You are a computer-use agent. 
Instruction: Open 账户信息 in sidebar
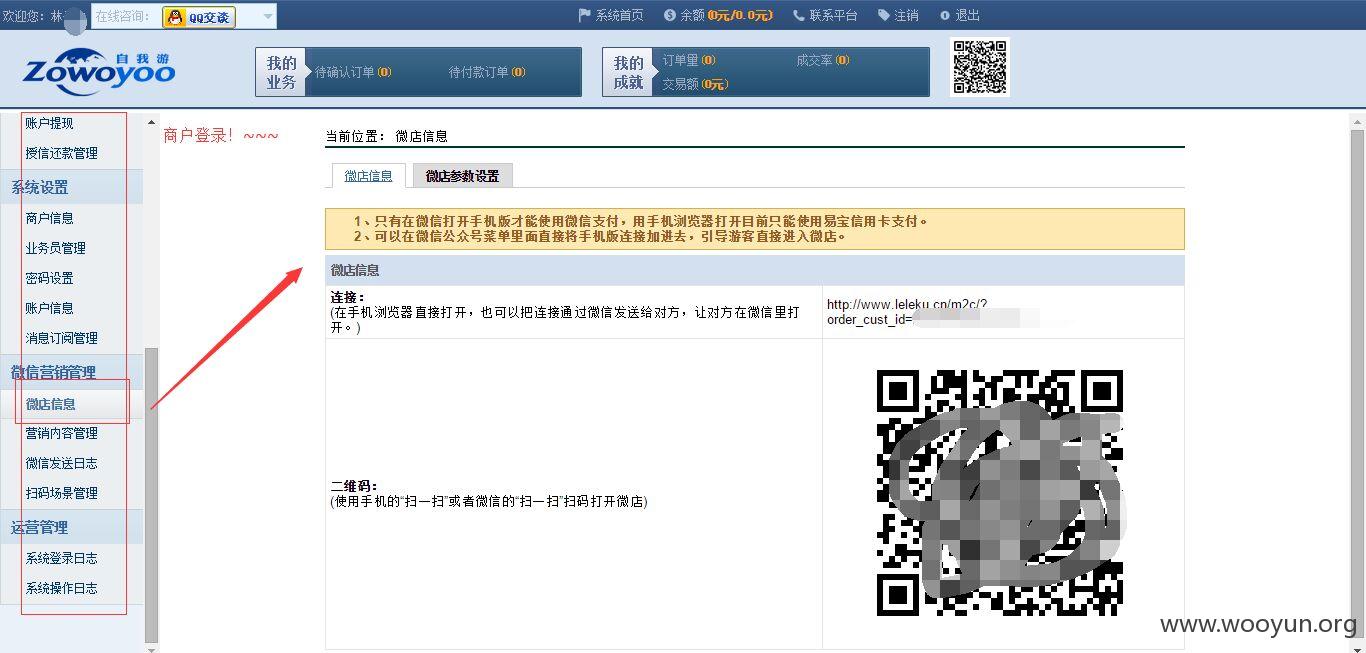50,308
